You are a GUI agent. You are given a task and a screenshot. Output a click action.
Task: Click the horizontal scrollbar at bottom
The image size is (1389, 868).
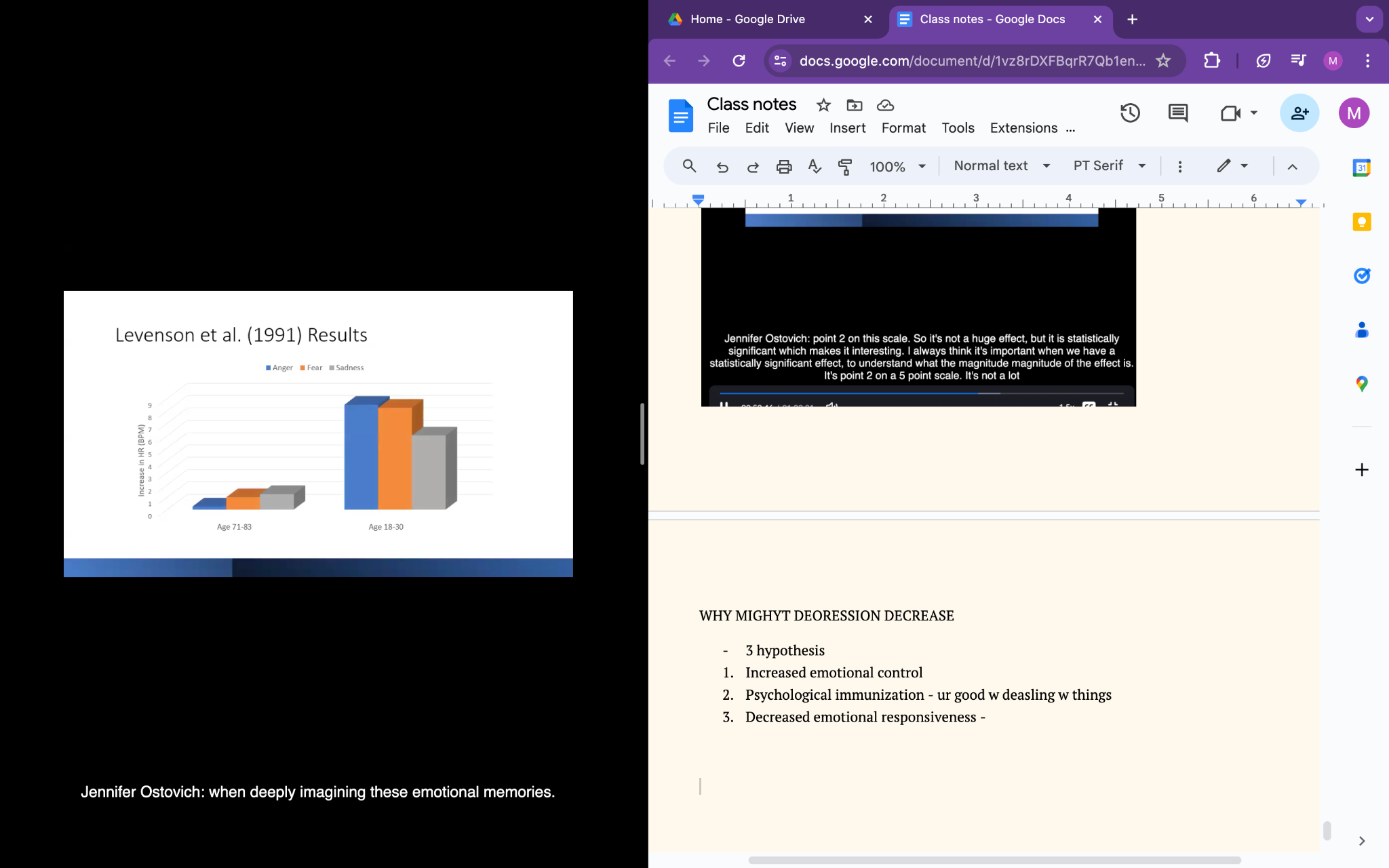(x=994, y=860)
